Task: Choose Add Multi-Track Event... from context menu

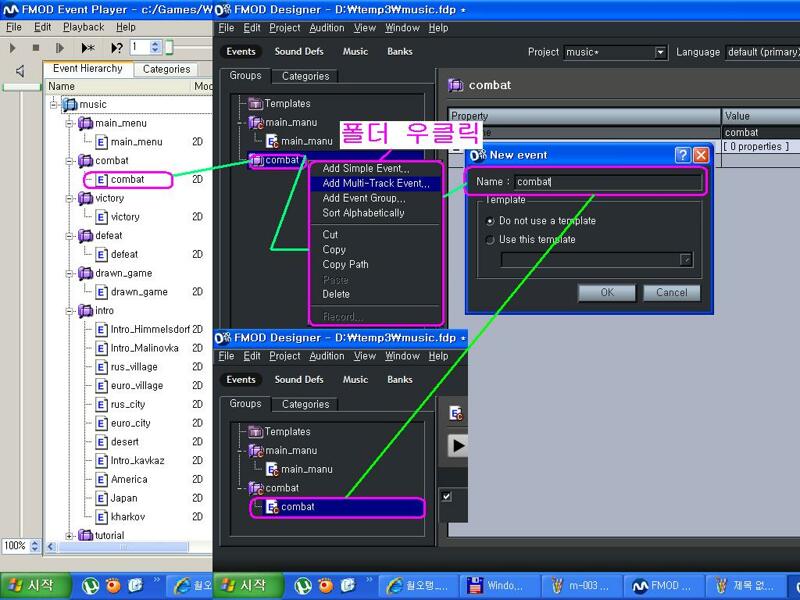Action: 376,183
